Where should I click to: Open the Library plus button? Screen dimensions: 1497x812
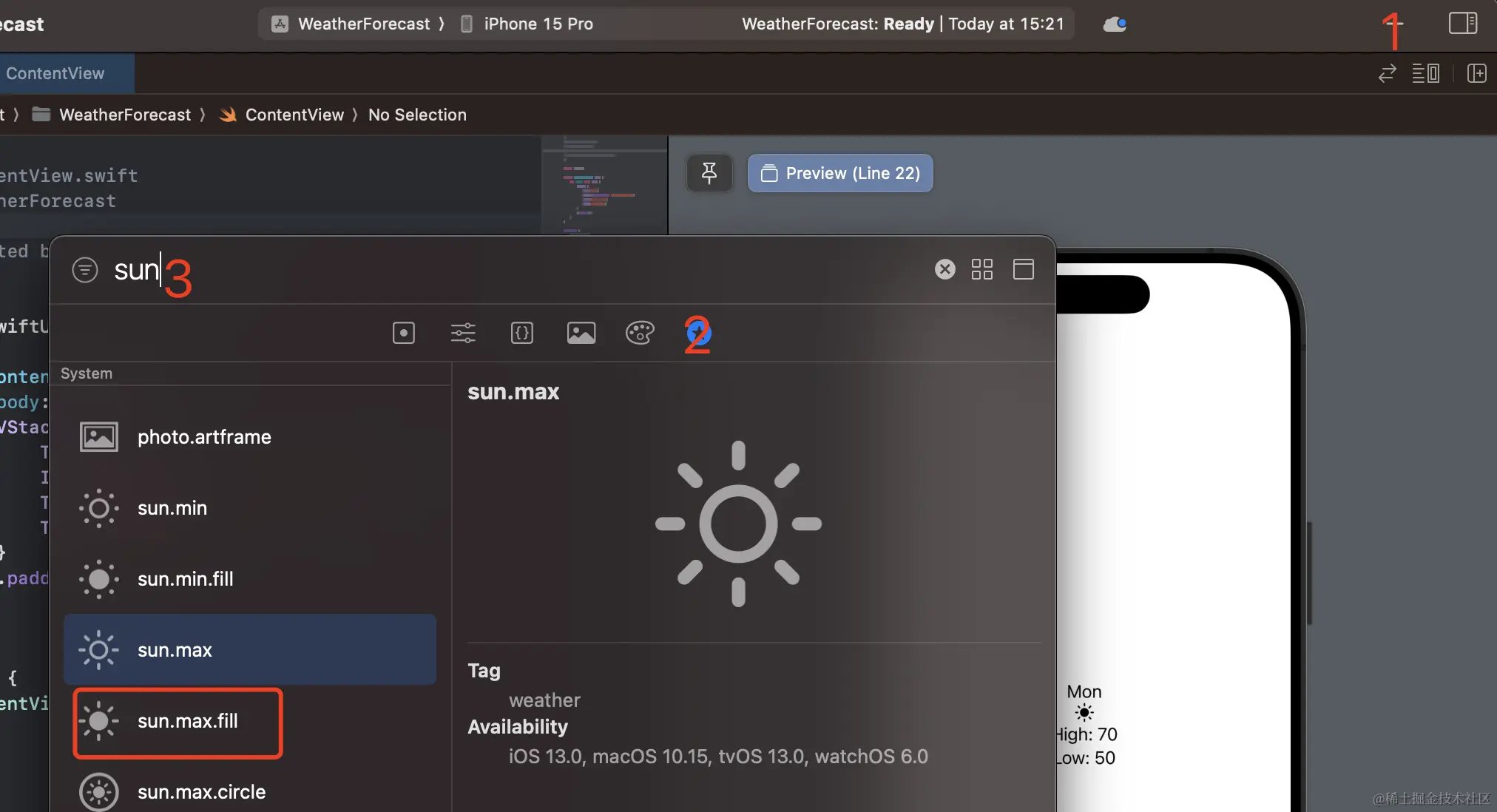click(x=1393, y=24)
